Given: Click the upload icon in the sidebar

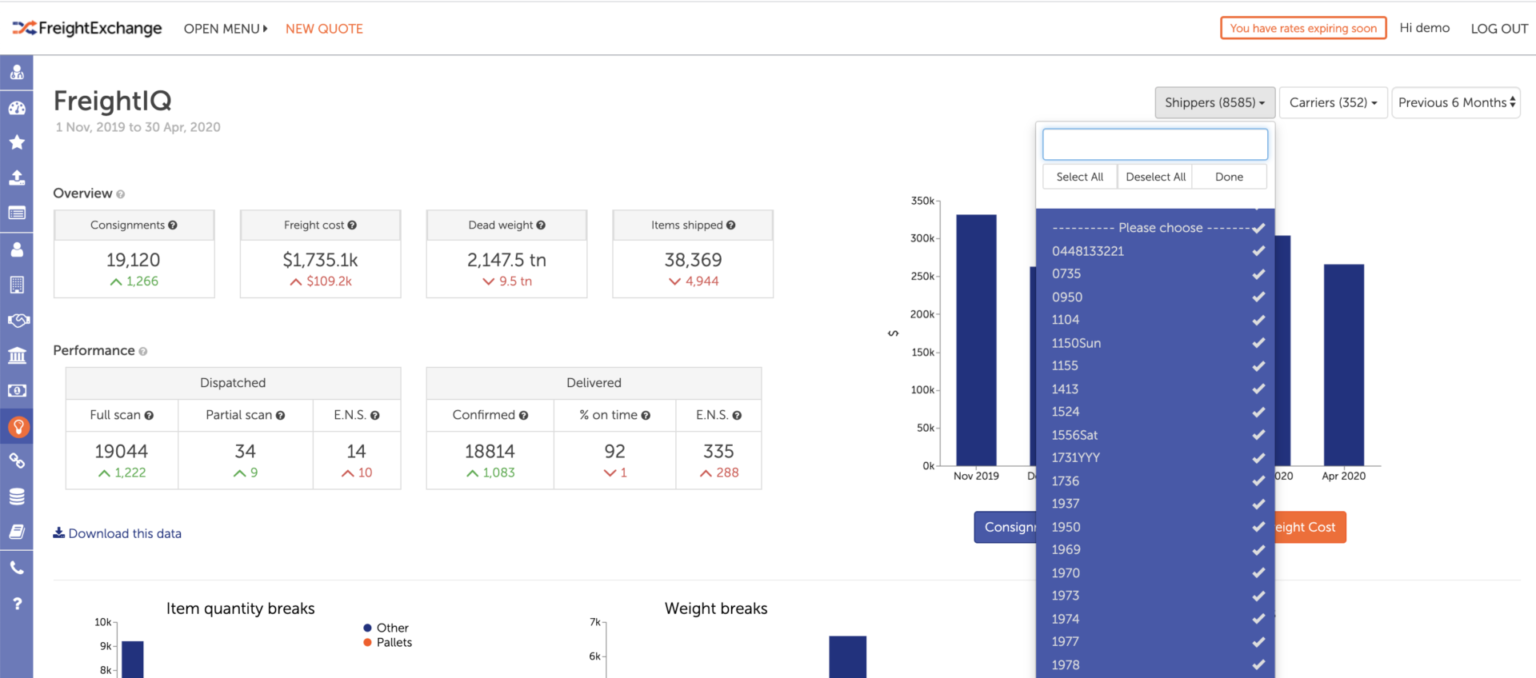Looking at the screenshot, I should pyautogui.click(x=17, y=177).
